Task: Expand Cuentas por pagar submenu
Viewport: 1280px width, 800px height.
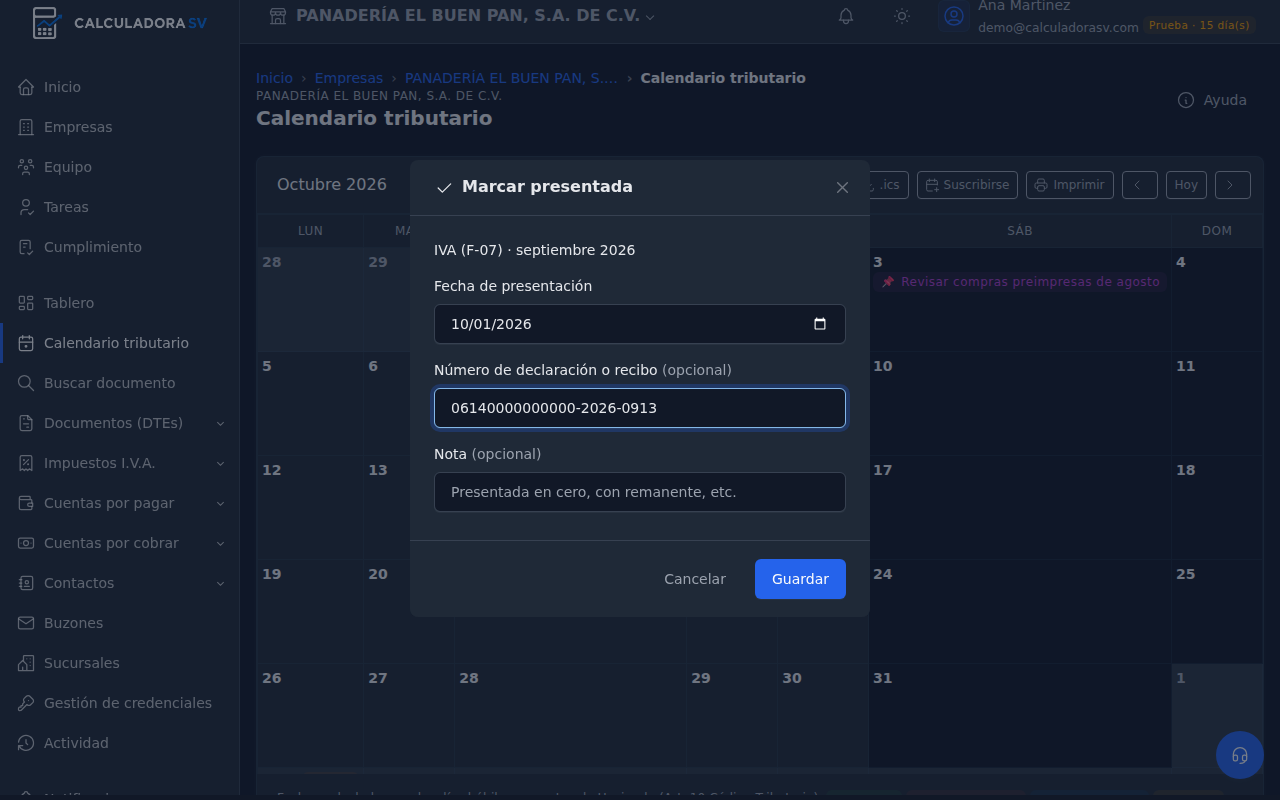Action: [x=120, y=503]
